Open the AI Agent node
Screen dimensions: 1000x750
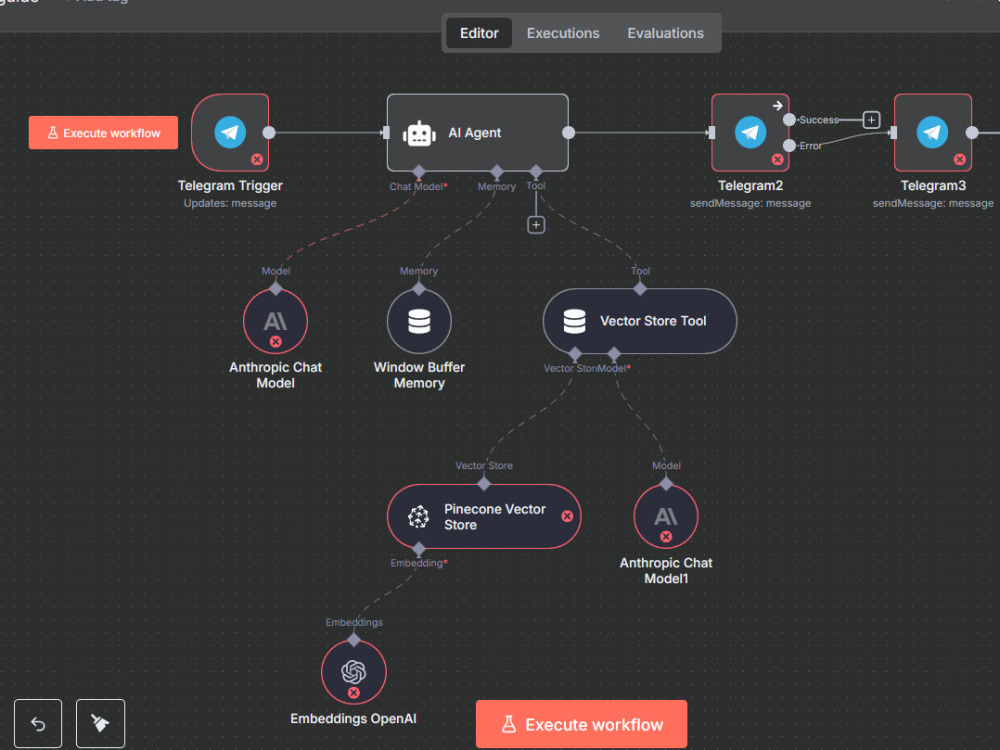click(x=478, y=133)
